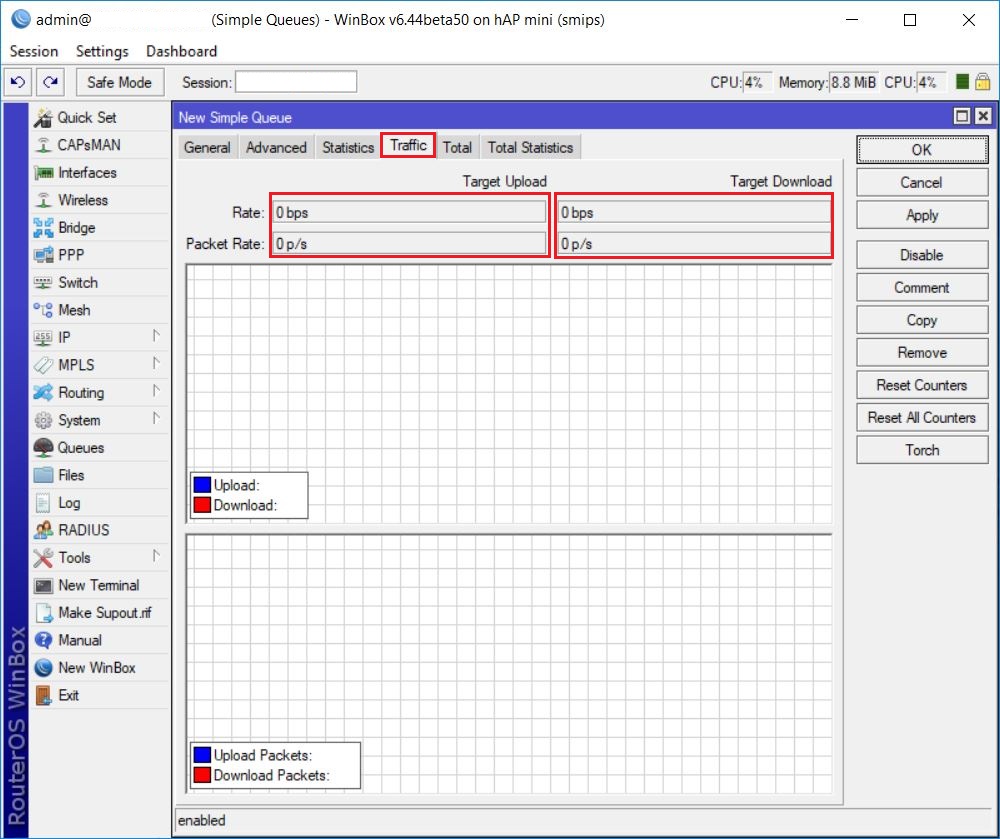This screenshot has width=1000, height=839.
Task: Click the Comment button
Action: 922,288
